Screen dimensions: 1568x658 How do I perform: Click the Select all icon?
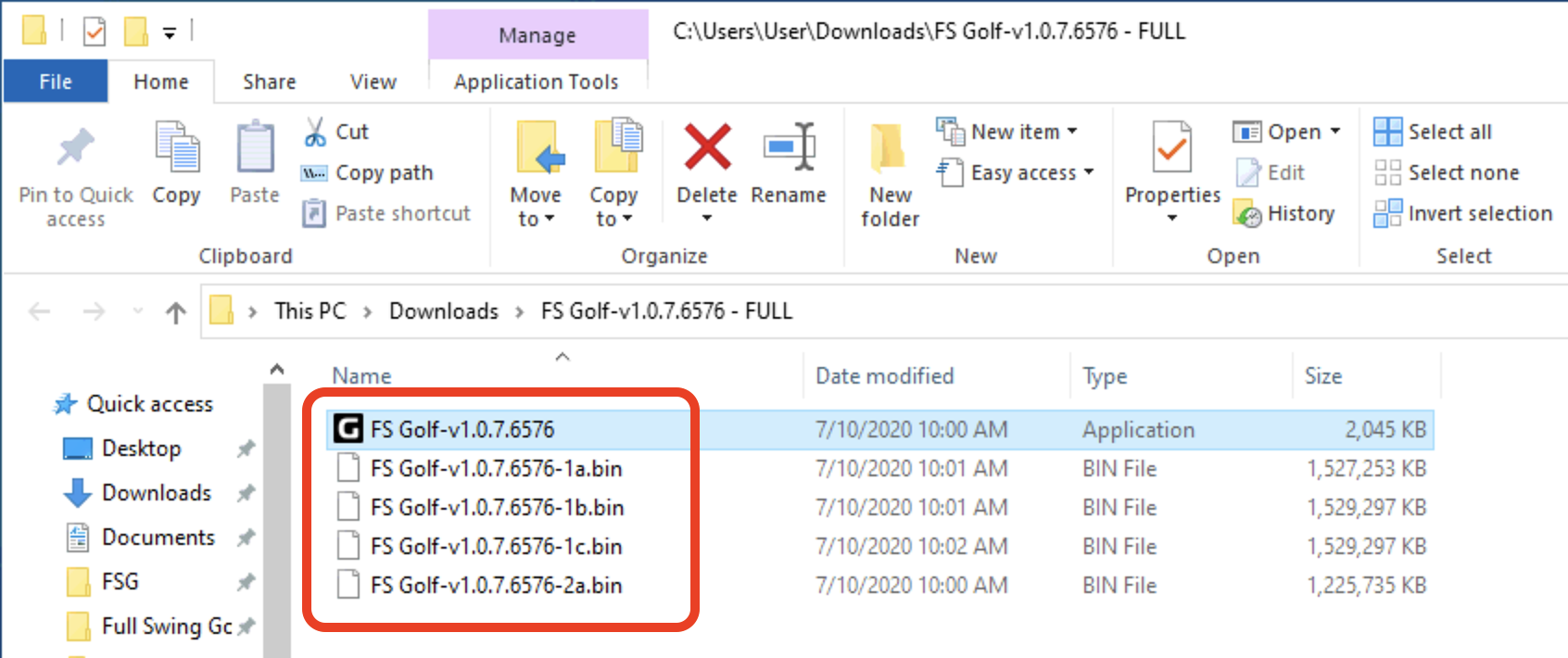coord(1387,132)
